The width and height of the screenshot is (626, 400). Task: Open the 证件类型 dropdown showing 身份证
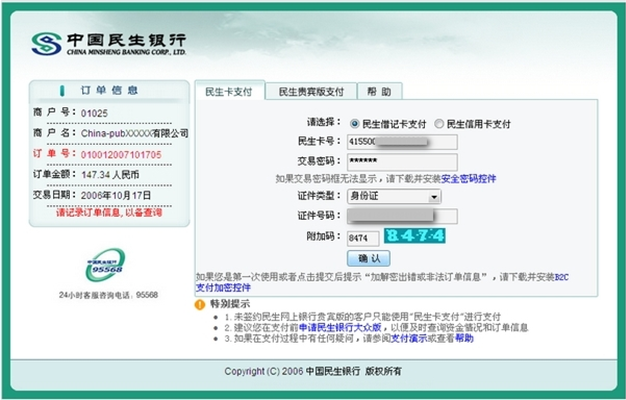pos(394,197)
